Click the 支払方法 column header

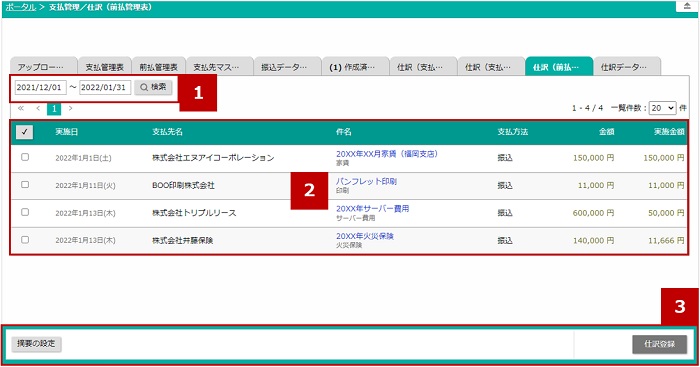pos(512,132)
